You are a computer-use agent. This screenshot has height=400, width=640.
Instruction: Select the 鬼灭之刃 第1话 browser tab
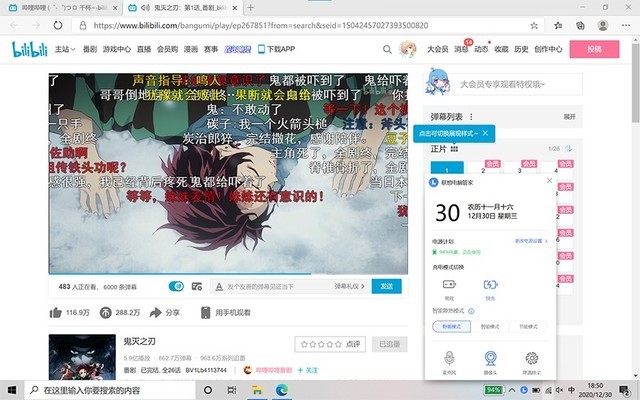pyautogui.click(x=183, y=8)
